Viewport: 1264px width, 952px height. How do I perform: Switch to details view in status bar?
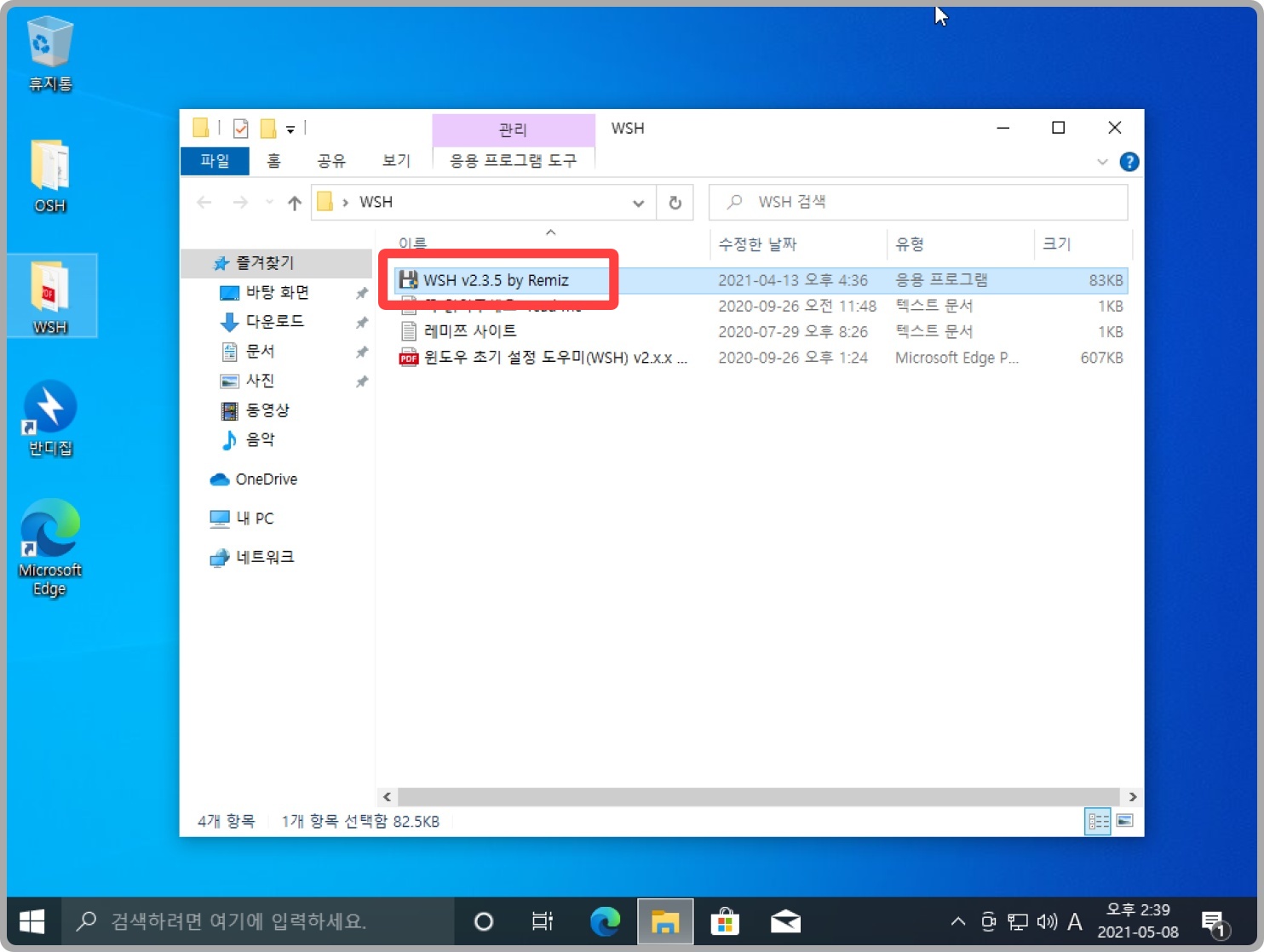coord(1098,821)
